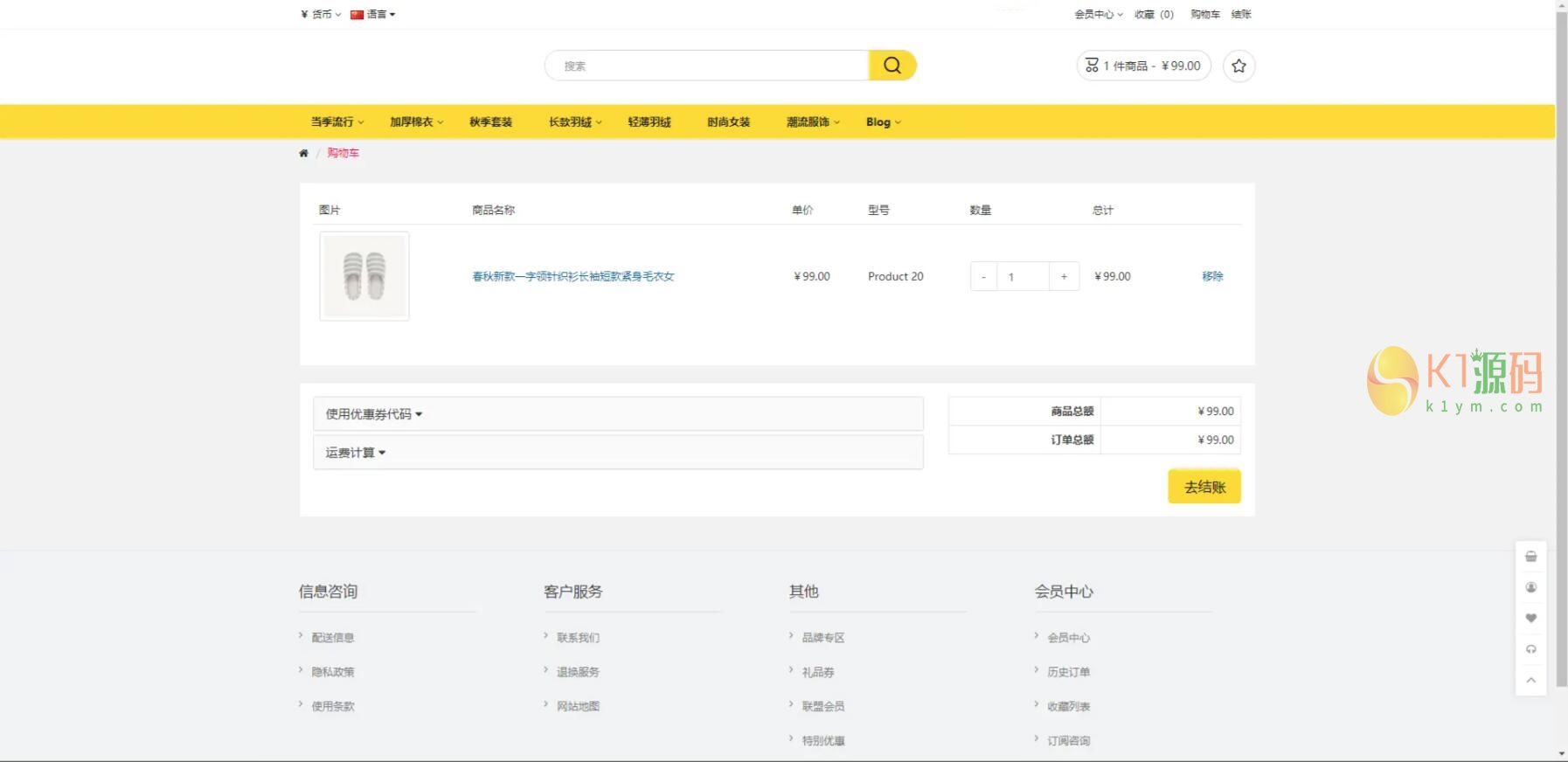Screen dimensions: 1568x762
Task: Decrease product quantity with minus button
Action: [983, 277]
